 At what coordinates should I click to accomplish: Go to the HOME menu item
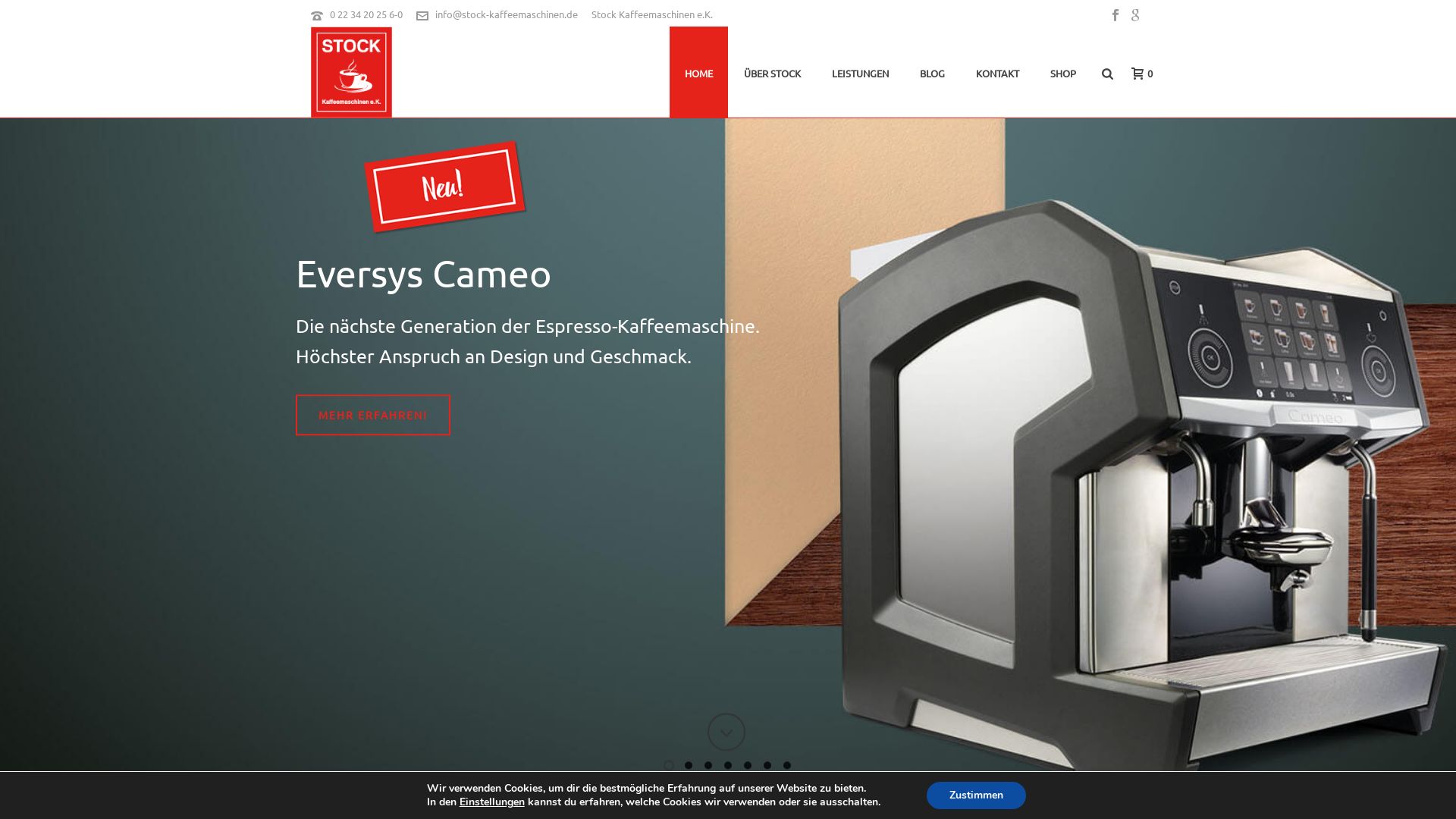[698, 72]
